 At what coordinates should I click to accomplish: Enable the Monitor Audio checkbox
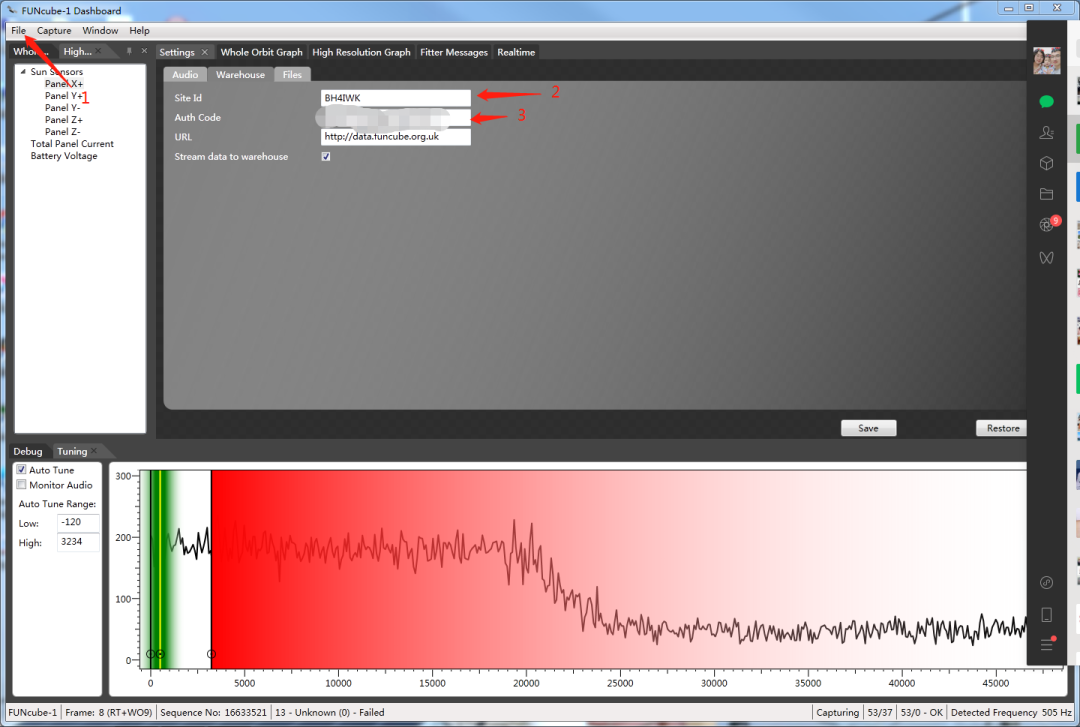point(21,484)
